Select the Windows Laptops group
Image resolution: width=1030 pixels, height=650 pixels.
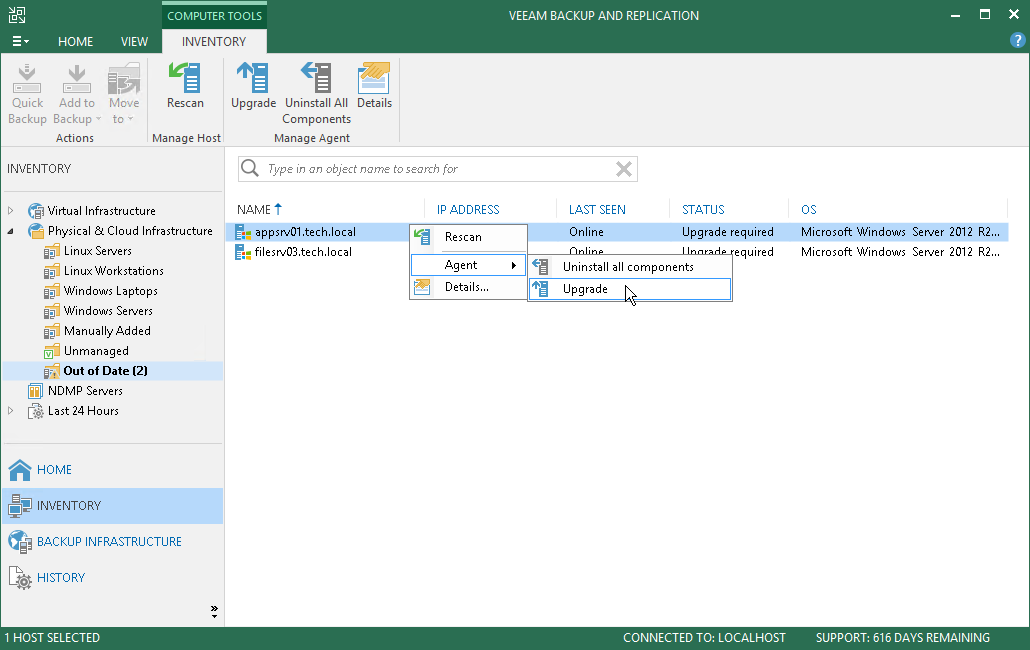point(110,291)
